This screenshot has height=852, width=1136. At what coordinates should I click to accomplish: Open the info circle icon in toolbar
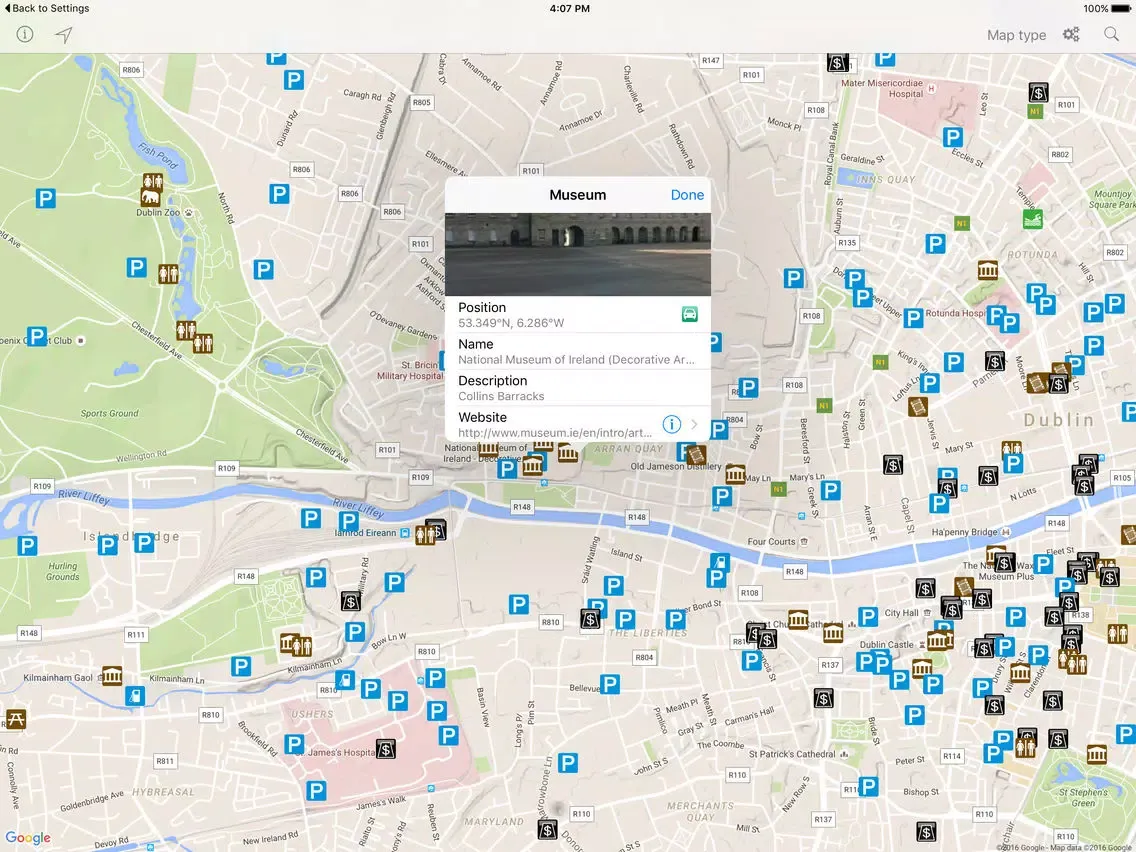[x=25, y=34]
